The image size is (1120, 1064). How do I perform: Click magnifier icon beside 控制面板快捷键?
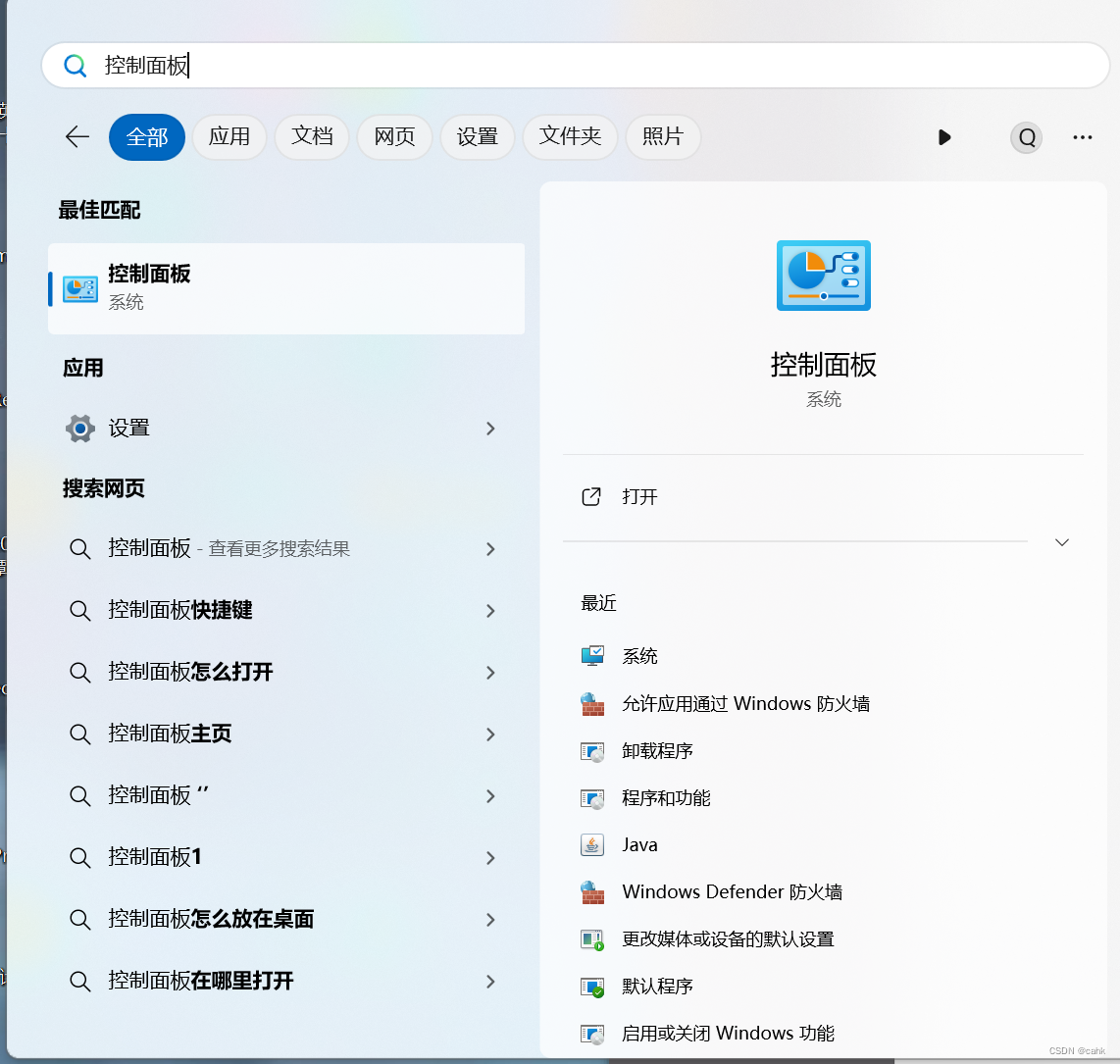click(x=80, y=611)
